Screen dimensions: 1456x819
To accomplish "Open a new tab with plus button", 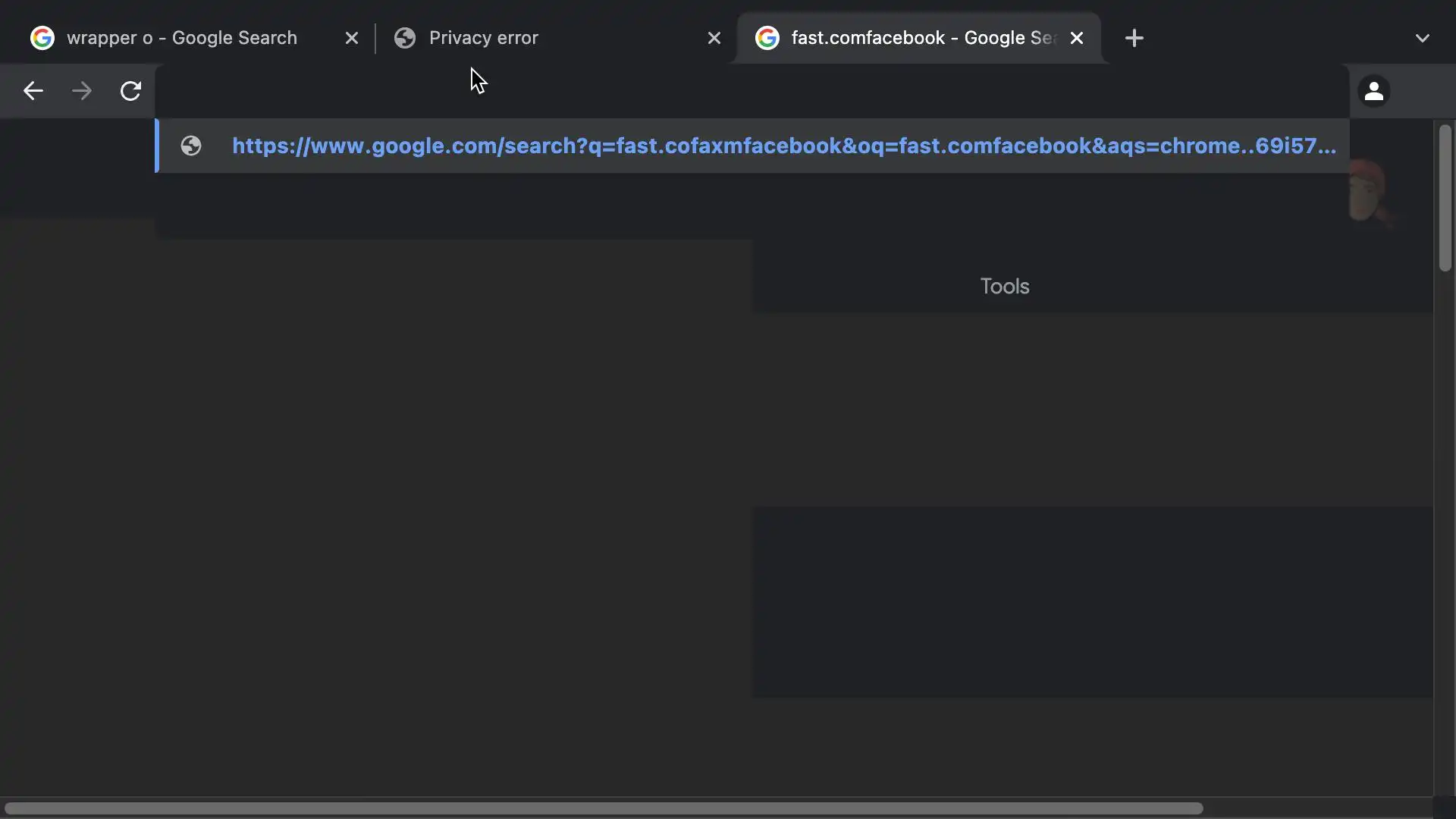I will tap(1134, 38).
